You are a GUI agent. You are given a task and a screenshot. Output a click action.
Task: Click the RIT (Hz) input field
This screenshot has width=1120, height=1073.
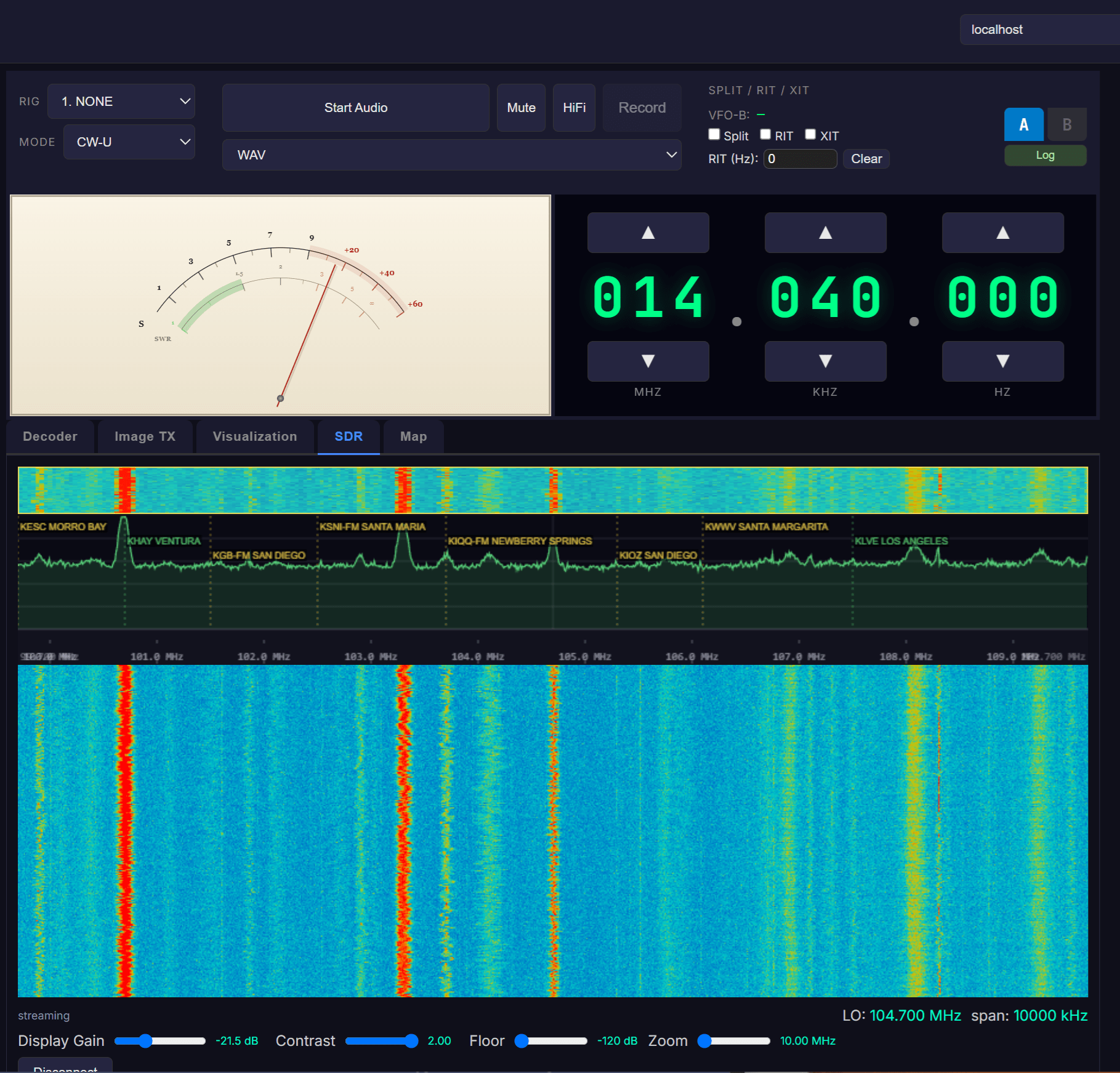click(x=800, y=159)
